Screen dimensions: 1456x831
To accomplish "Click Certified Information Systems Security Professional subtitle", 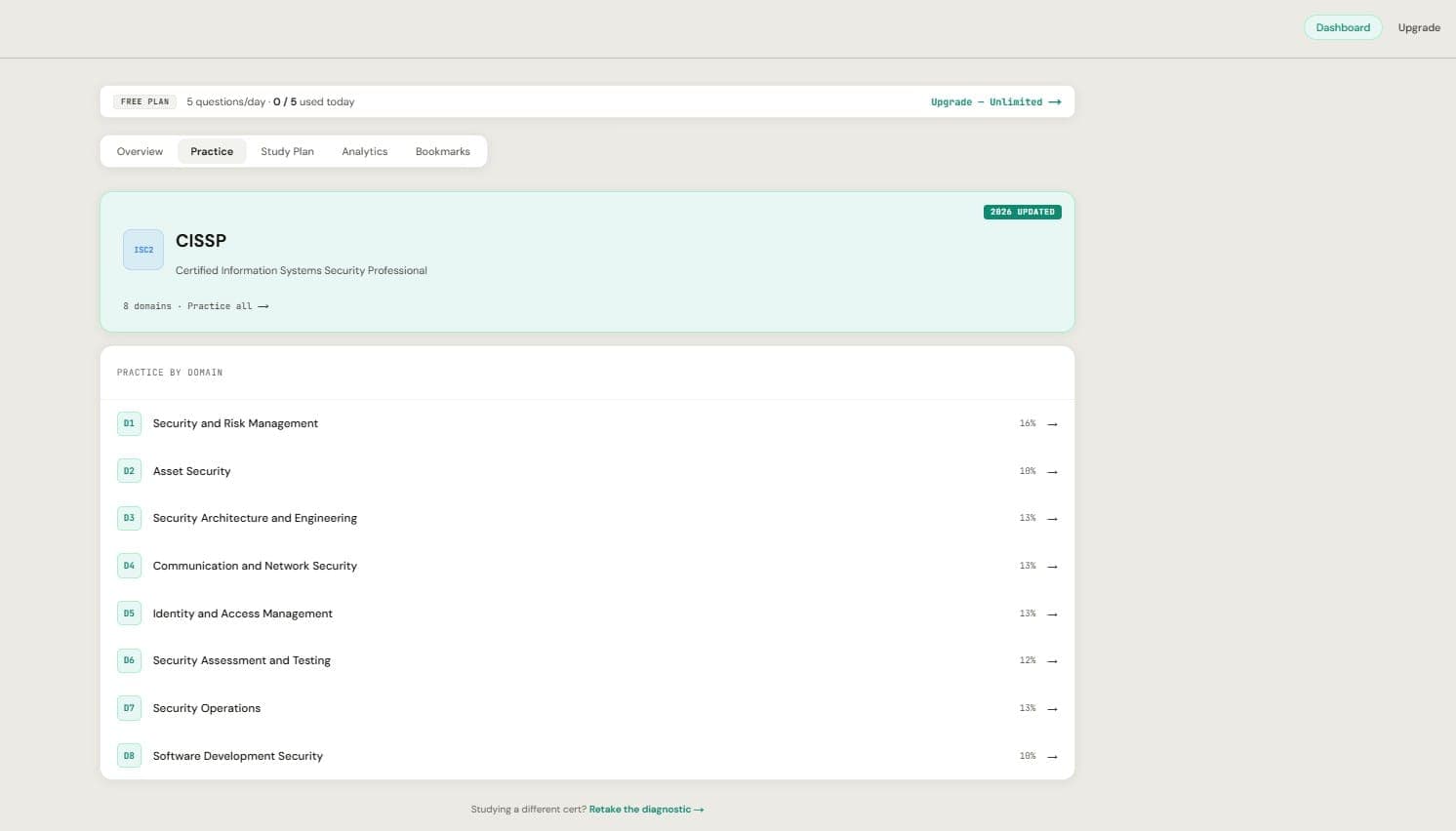I will (302, 270).
